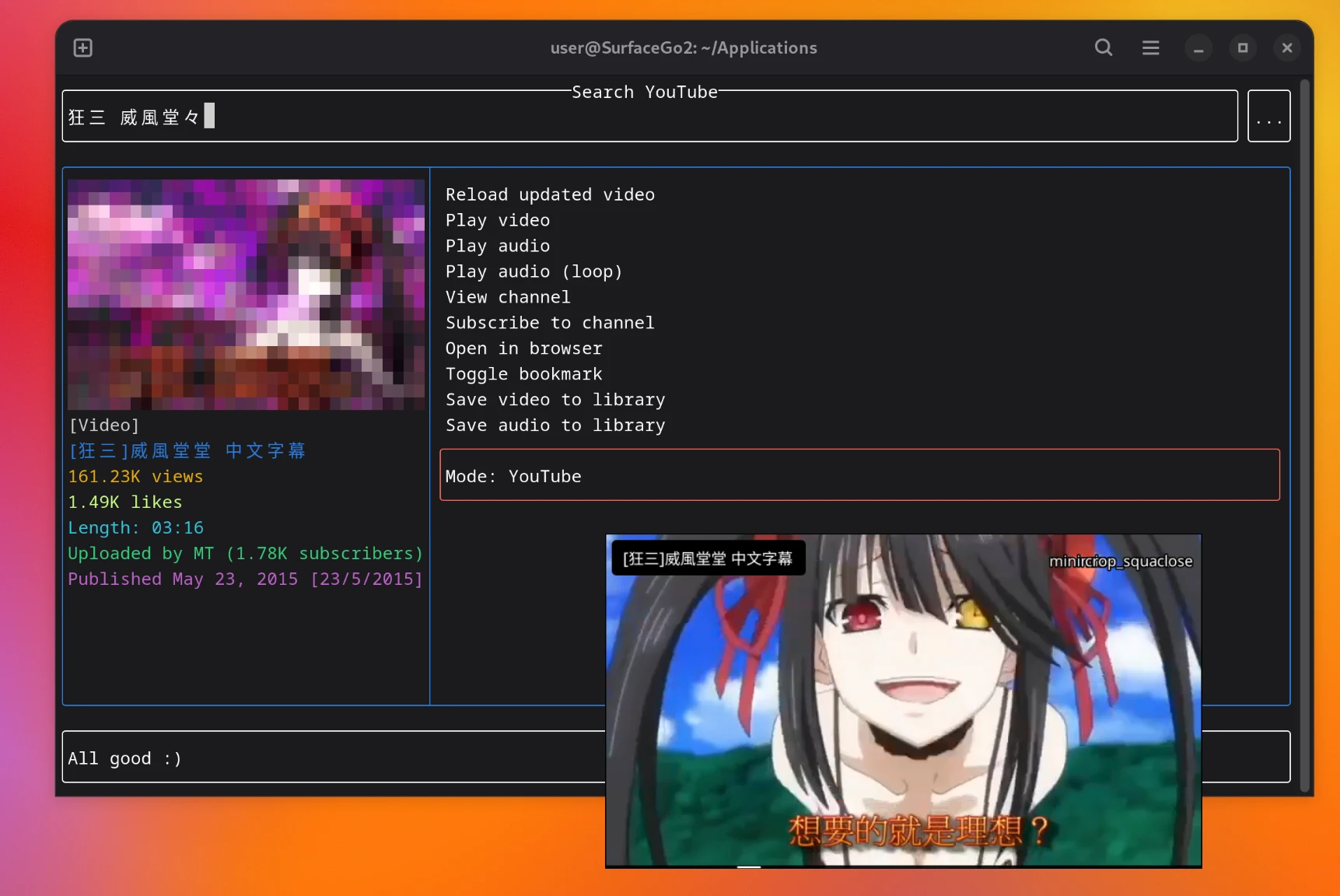Select 'Play audio'
This screenshot has height=896, width=1340.
497,246
